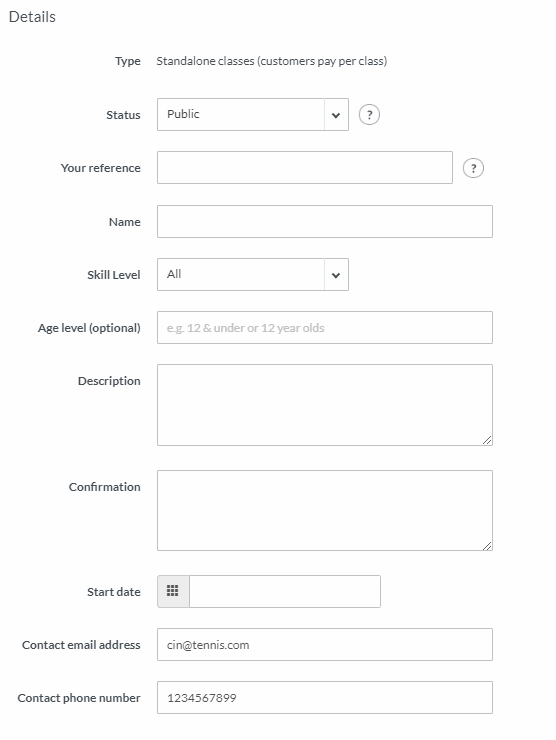Click into the Name input field

(x=325, y=221)
